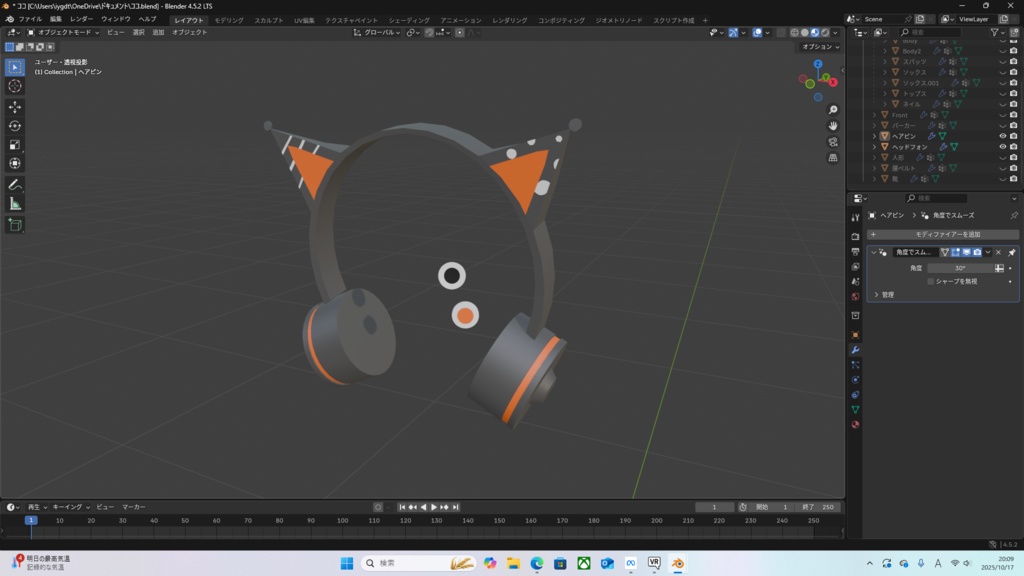Open the View Layer properties tab

point(856,266)
